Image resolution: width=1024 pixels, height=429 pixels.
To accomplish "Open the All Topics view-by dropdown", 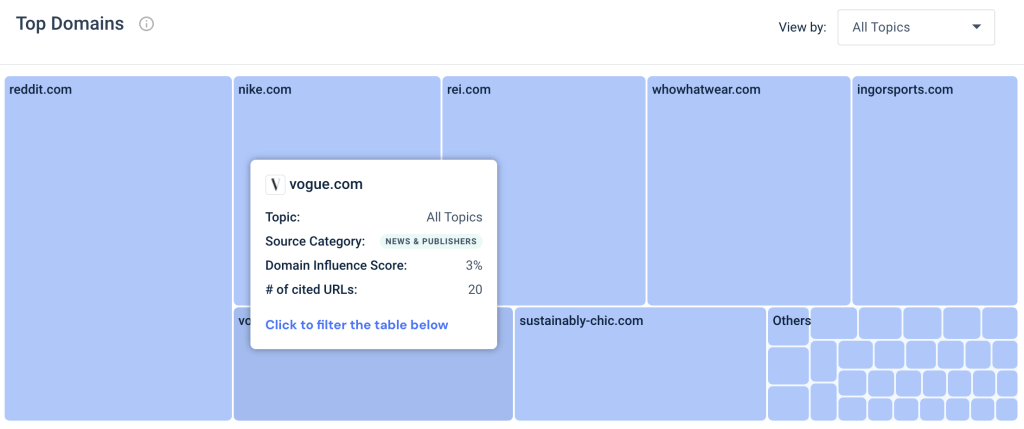I will pos(915,27).
